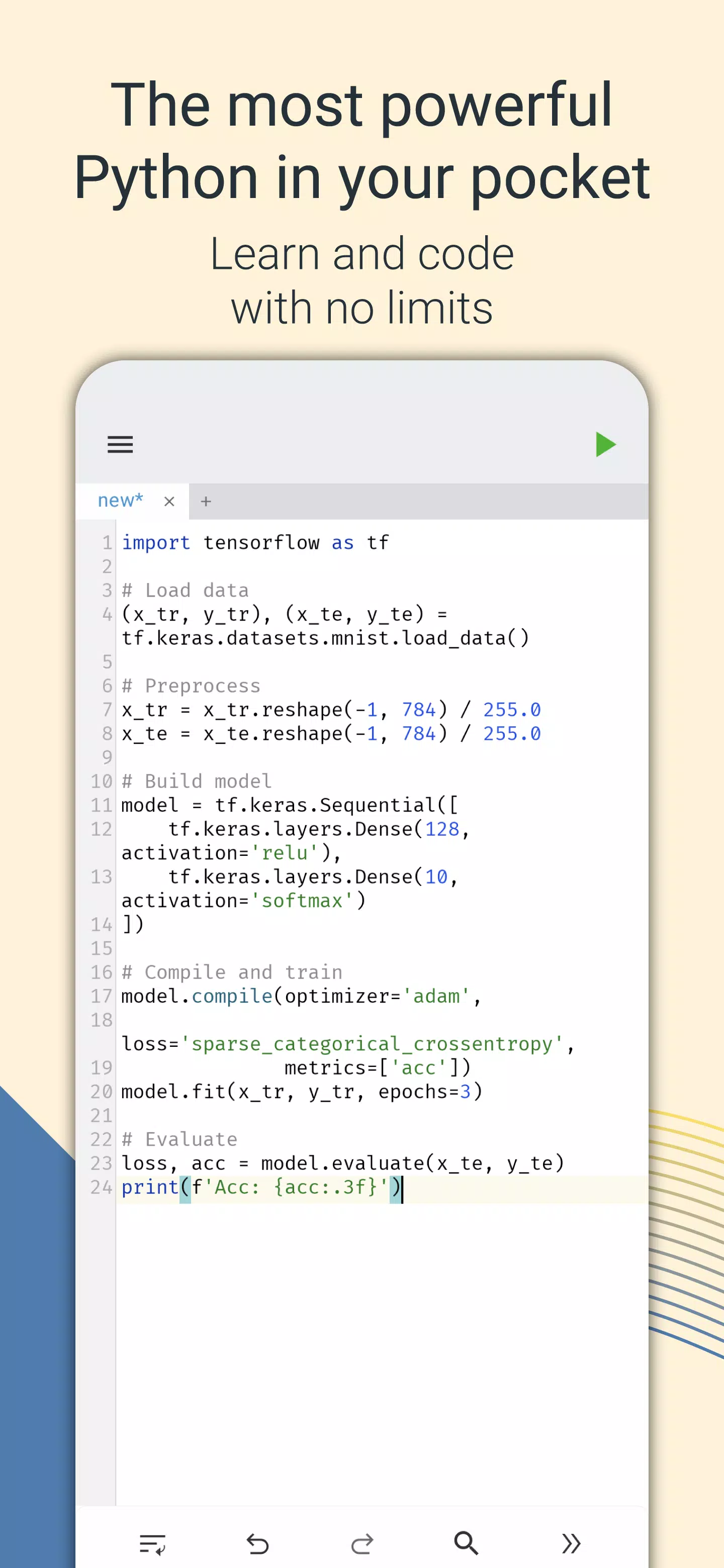Screen dimensions: 724x1568
Task: Open search in the editor
Action: [467, 1544]
